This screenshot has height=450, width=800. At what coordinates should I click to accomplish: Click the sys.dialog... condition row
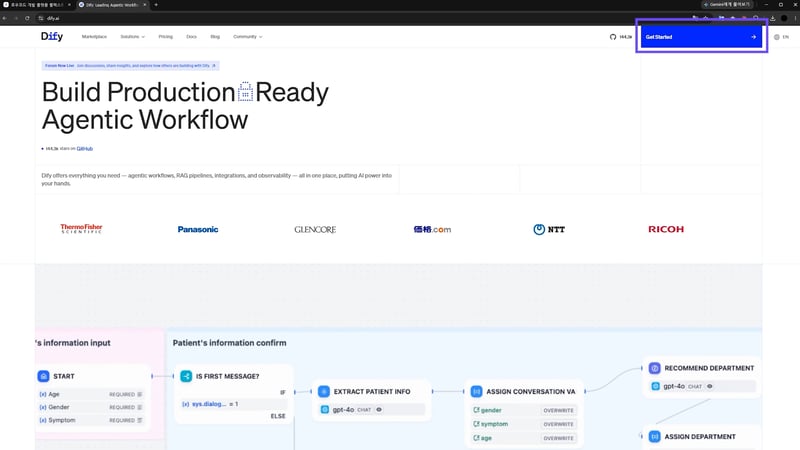pyautogui.click(x=234, y=404)
